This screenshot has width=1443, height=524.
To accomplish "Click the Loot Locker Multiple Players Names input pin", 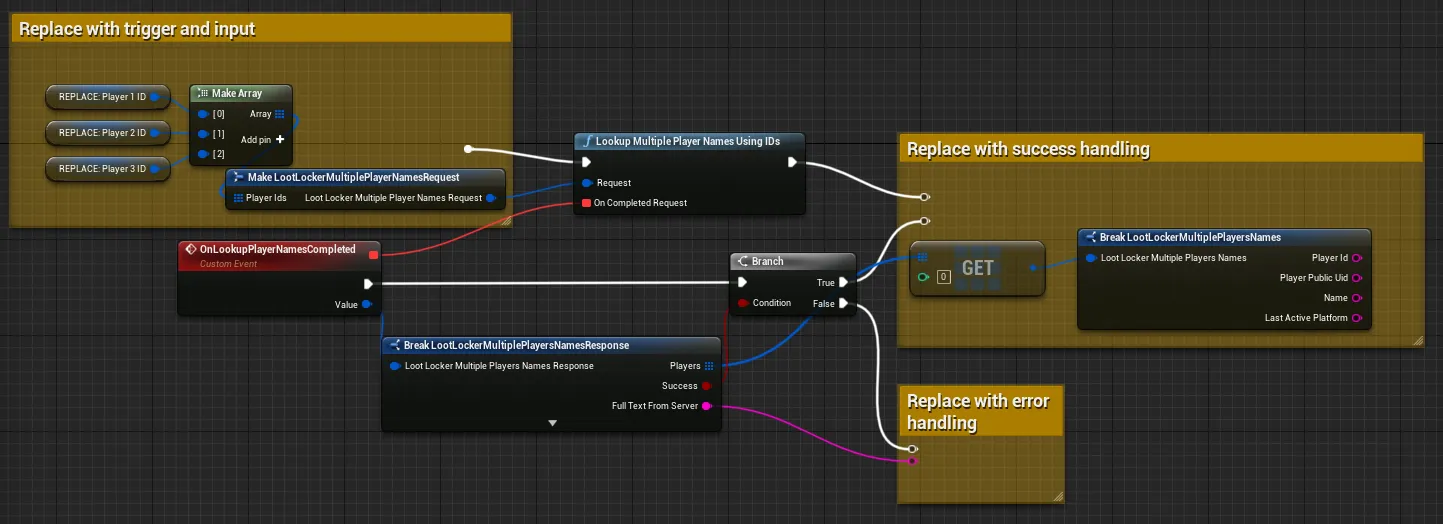I will point(1091,258).
